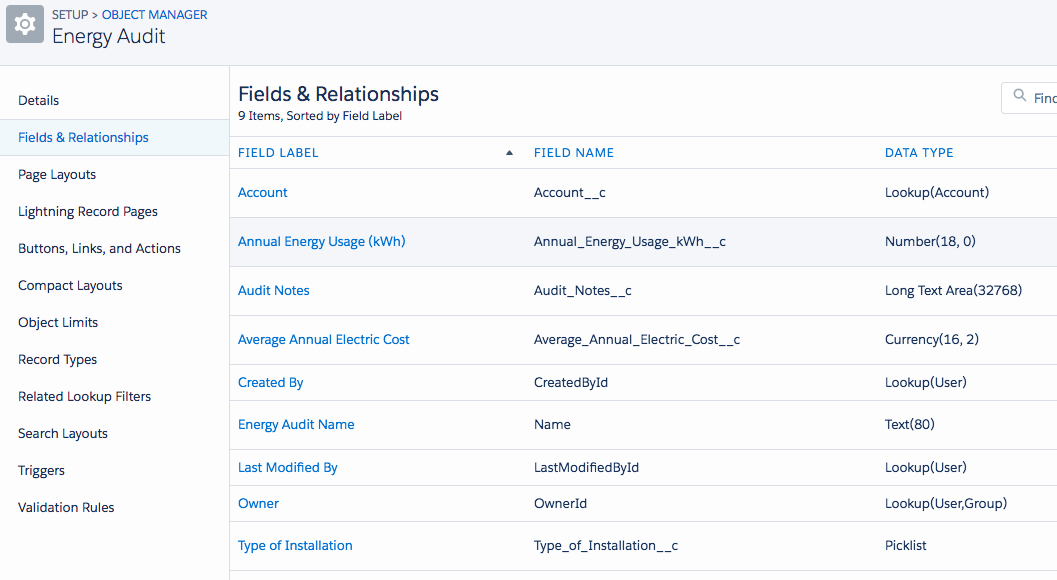This screenshot has height=580, width=1057.
Task: Open Page Layouts section
Action: pos(57,174)
